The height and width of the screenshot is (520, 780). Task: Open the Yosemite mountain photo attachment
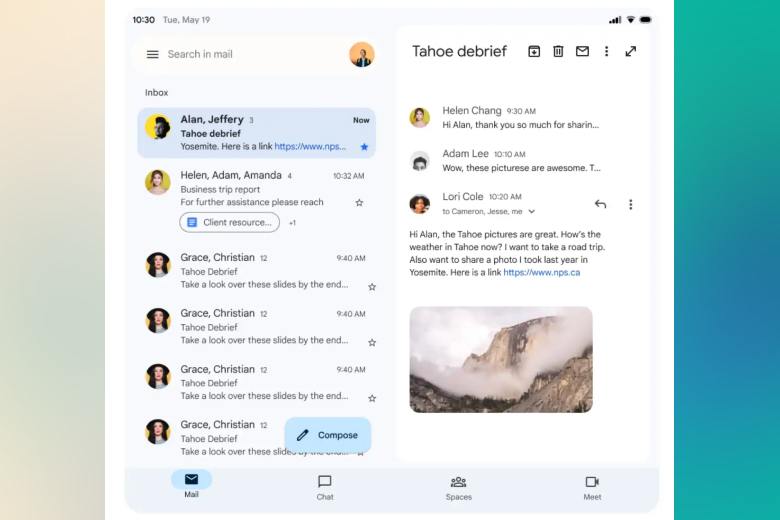501,359
